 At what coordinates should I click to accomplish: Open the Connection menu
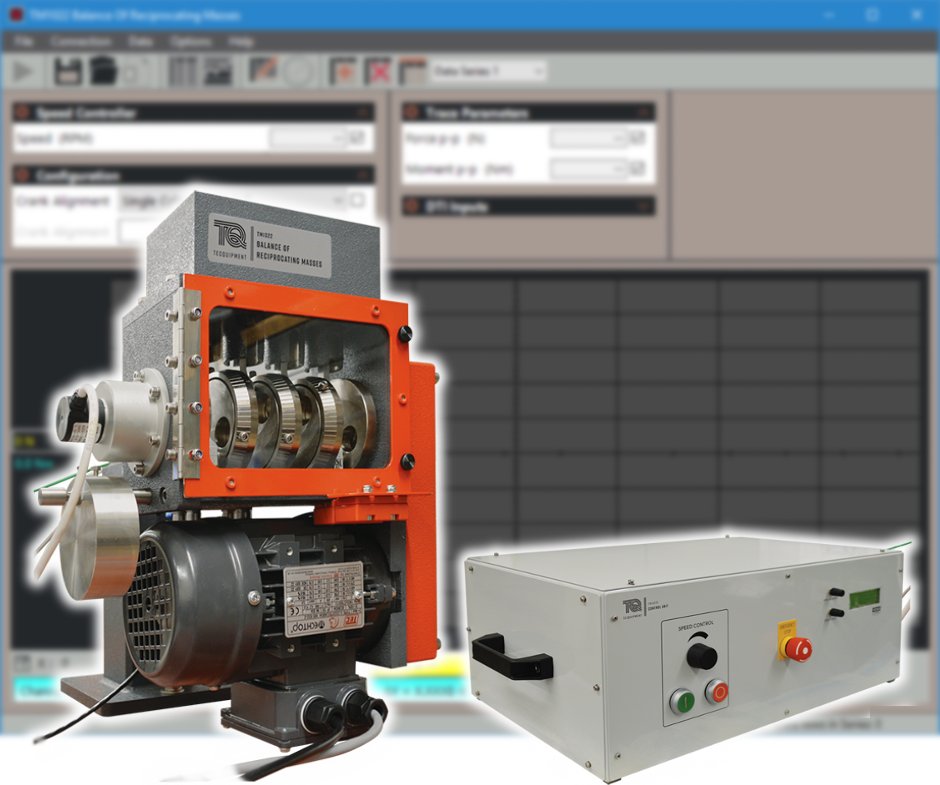click(x=81, y=41)
